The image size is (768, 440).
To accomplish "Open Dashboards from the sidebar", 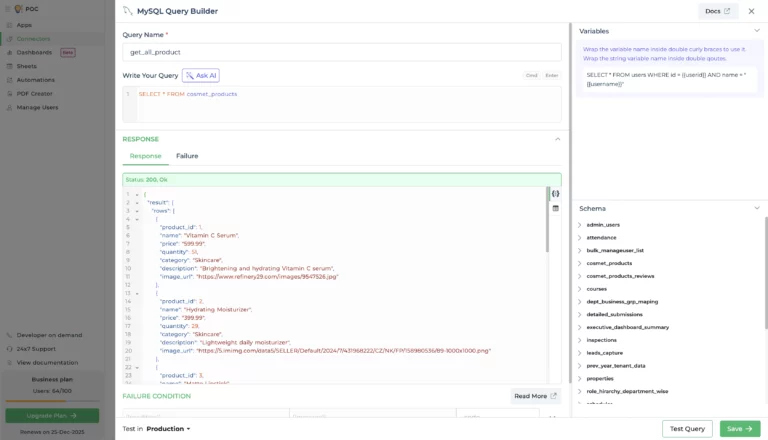I will 34,52.
